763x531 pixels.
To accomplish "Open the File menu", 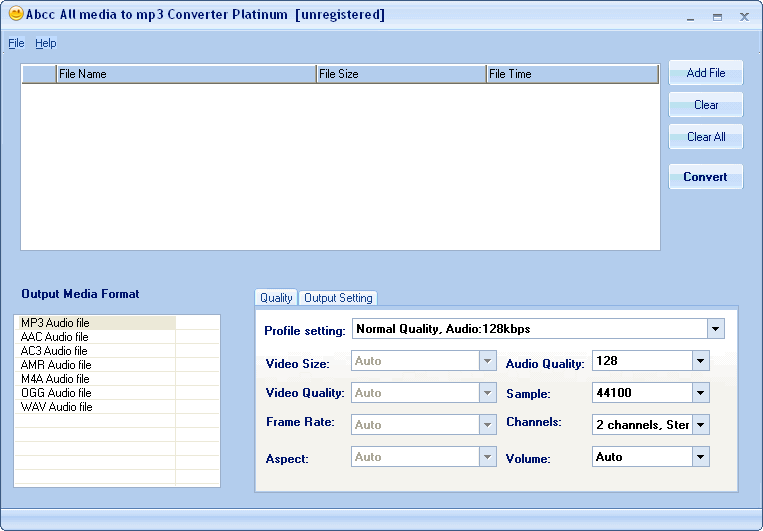I will pyautogui.click(x=16, y=43).
